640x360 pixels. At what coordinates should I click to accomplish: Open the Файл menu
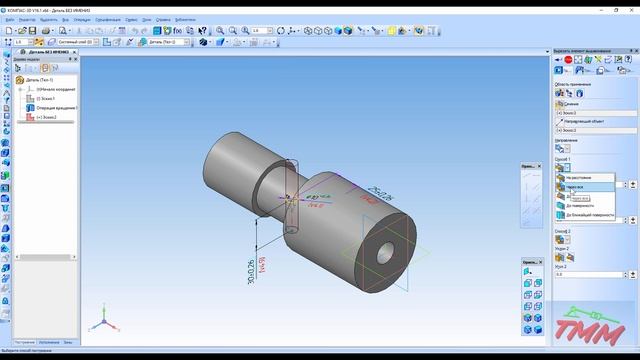coord(10,20)
